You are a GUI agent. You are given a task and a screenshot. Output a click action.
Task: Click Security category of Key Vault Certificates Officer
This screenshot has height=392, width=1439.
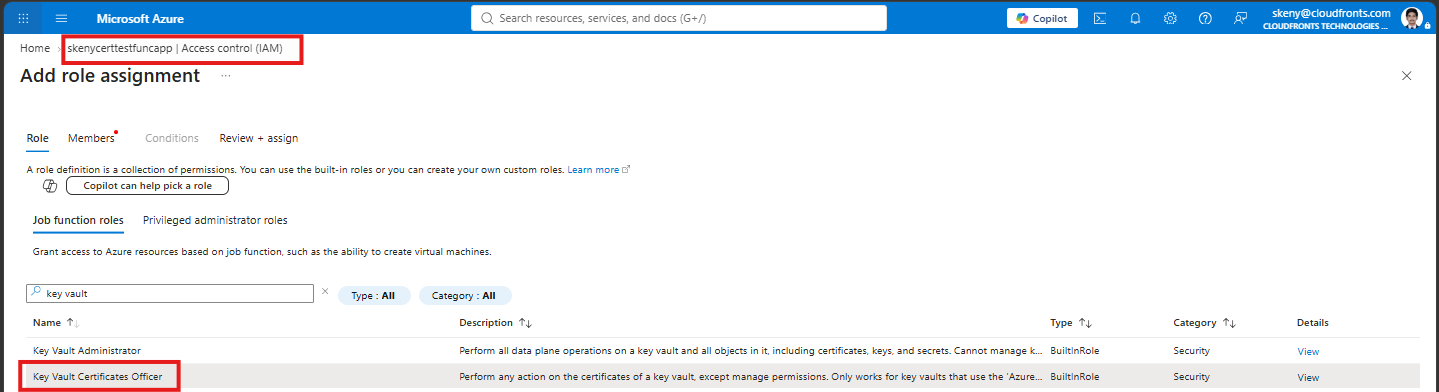point(1192,377)
